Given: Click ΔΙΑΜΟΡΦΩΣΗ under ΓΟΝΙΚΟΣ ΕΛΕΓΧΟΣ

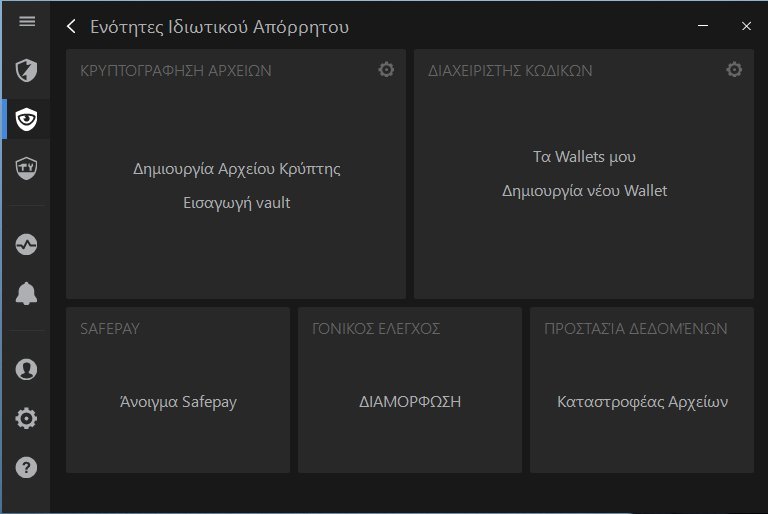Looking at the screenshot, I should 410,402.
